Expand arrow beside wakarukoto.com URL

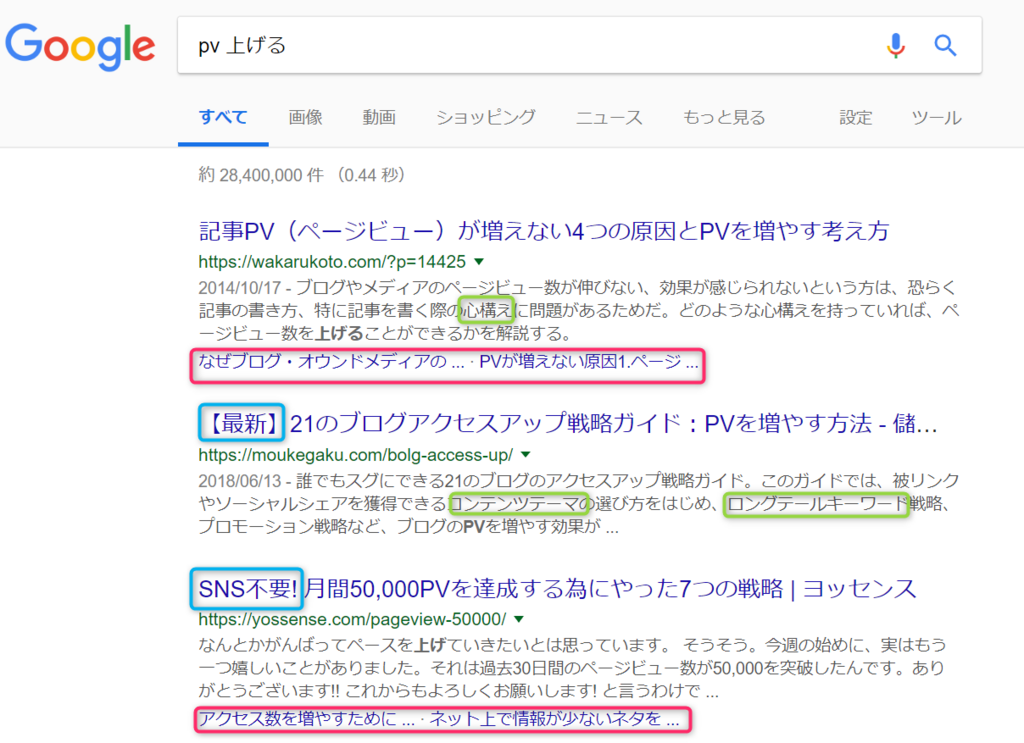[x=479, y=262]
